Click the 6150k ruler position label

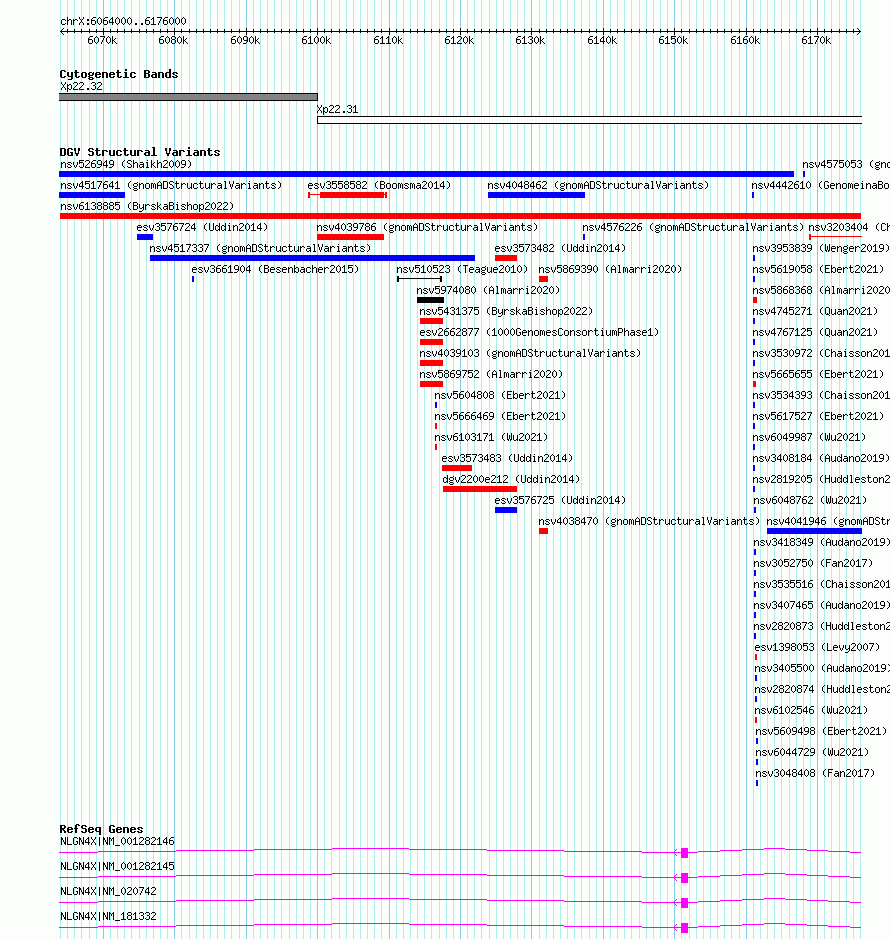tap(673, 40)
